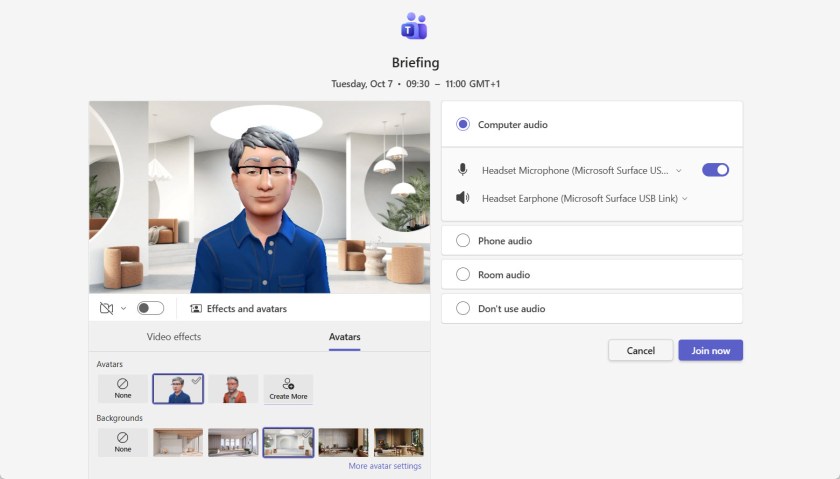
Task: Turn on the camera toggle switch
Action: (150, 308)
